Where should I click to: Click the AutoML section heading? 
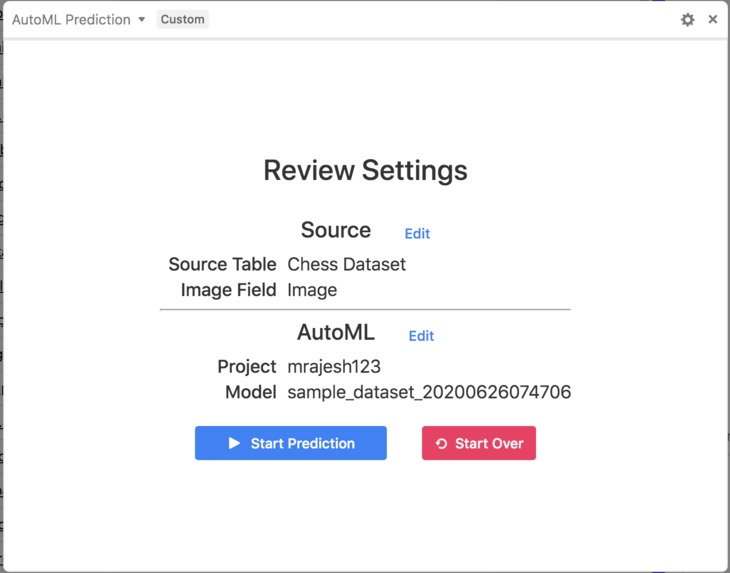tap(336, 332)
